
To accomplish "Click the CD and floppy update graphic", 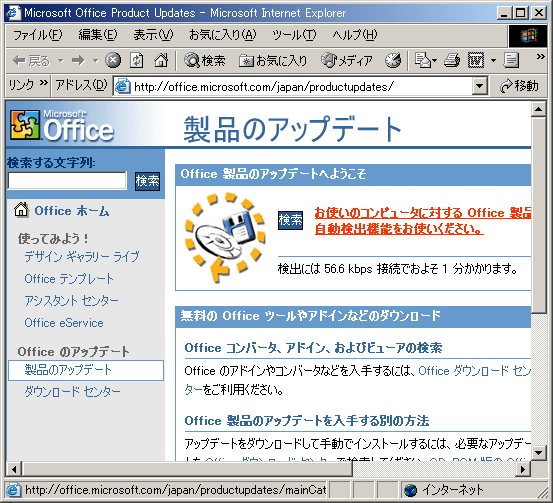I will 225,237.
